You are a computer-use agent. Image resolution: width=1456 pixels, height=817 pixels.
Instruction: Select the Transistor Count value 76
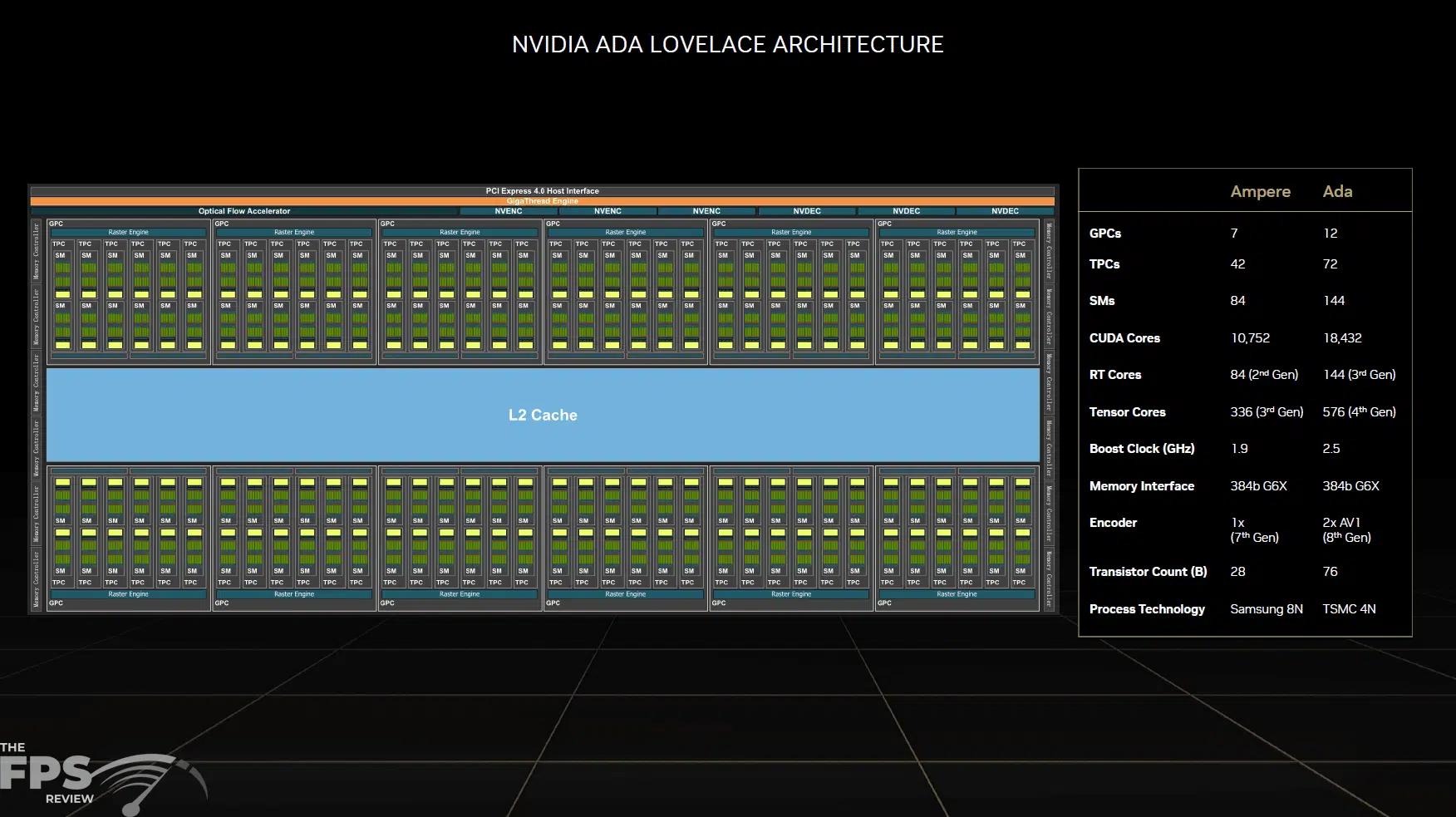[1330, 572]
